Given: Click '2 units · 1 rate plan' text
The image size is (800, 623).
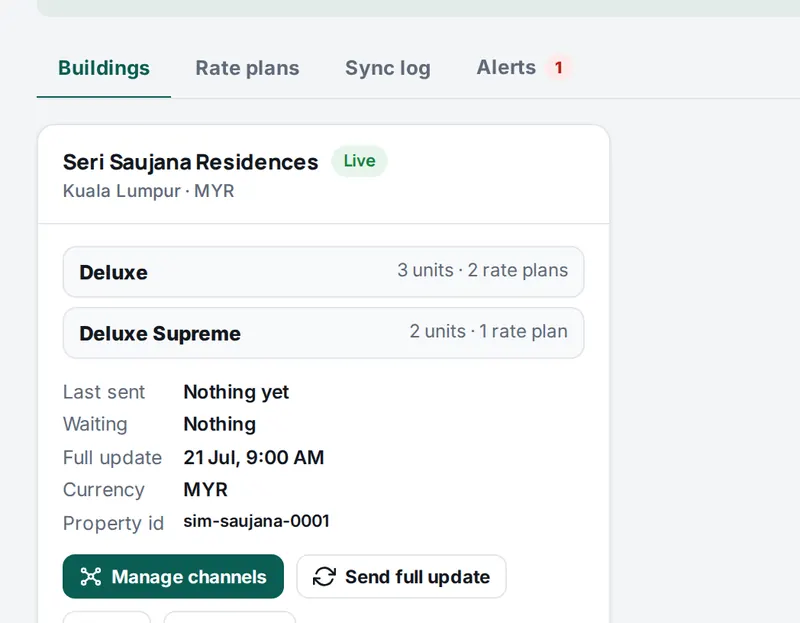Looking at the screenshot, I should [489, 331].
